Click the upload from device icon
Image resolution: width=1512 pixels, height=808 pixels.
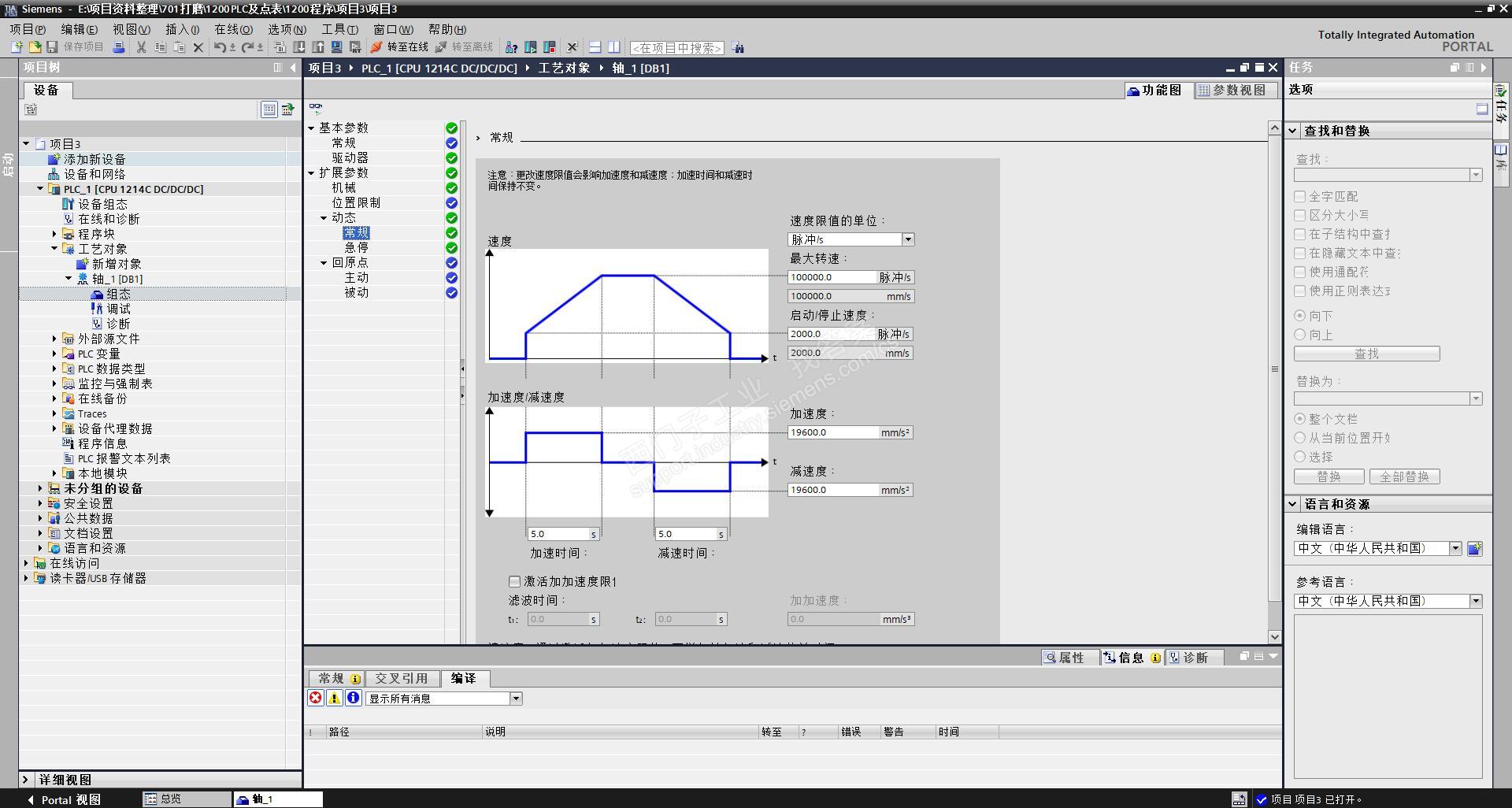click(318, 47)
